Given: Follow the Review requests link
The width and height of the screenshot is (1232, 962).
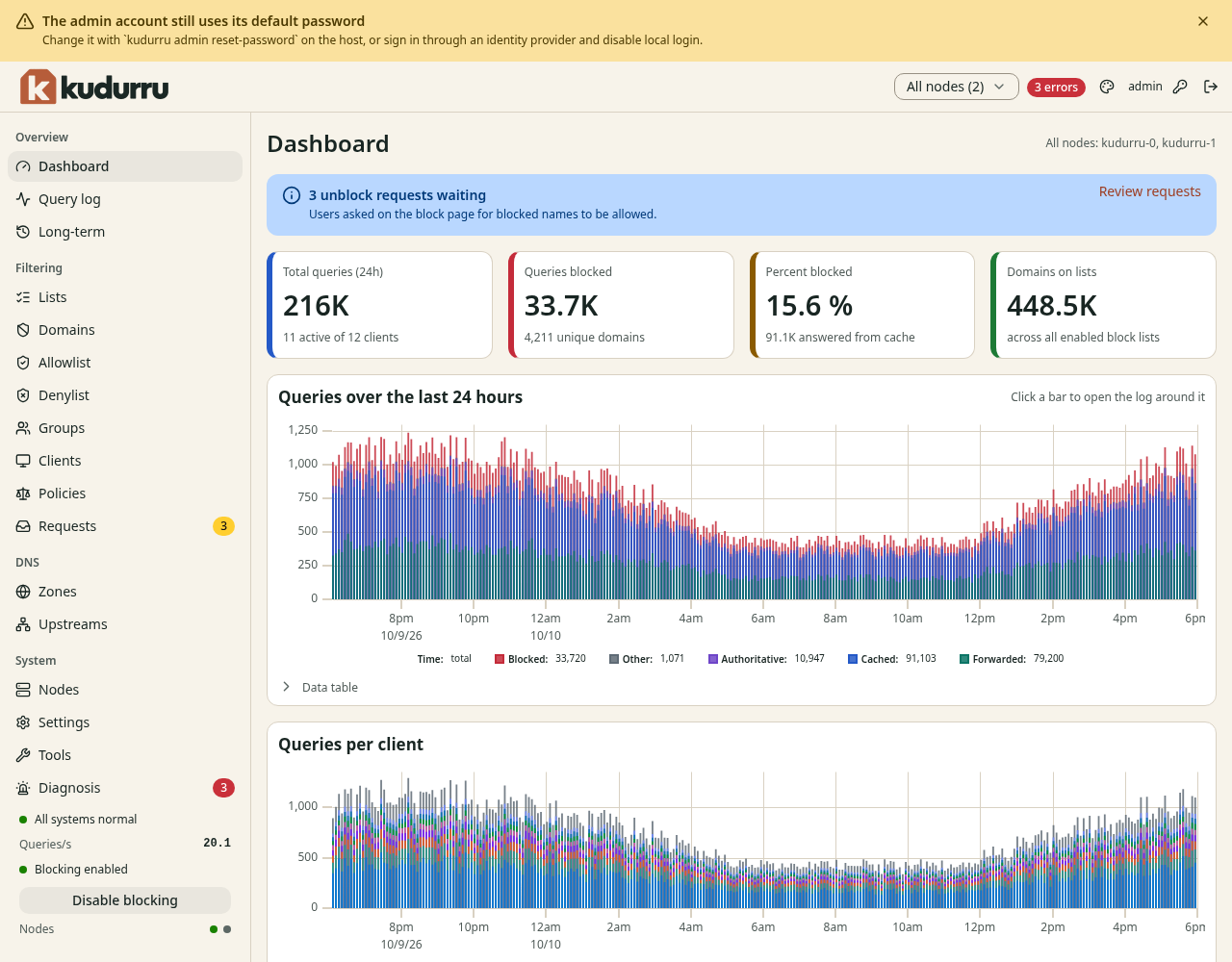Looking at the screenshot, I should pos(1149,191).
